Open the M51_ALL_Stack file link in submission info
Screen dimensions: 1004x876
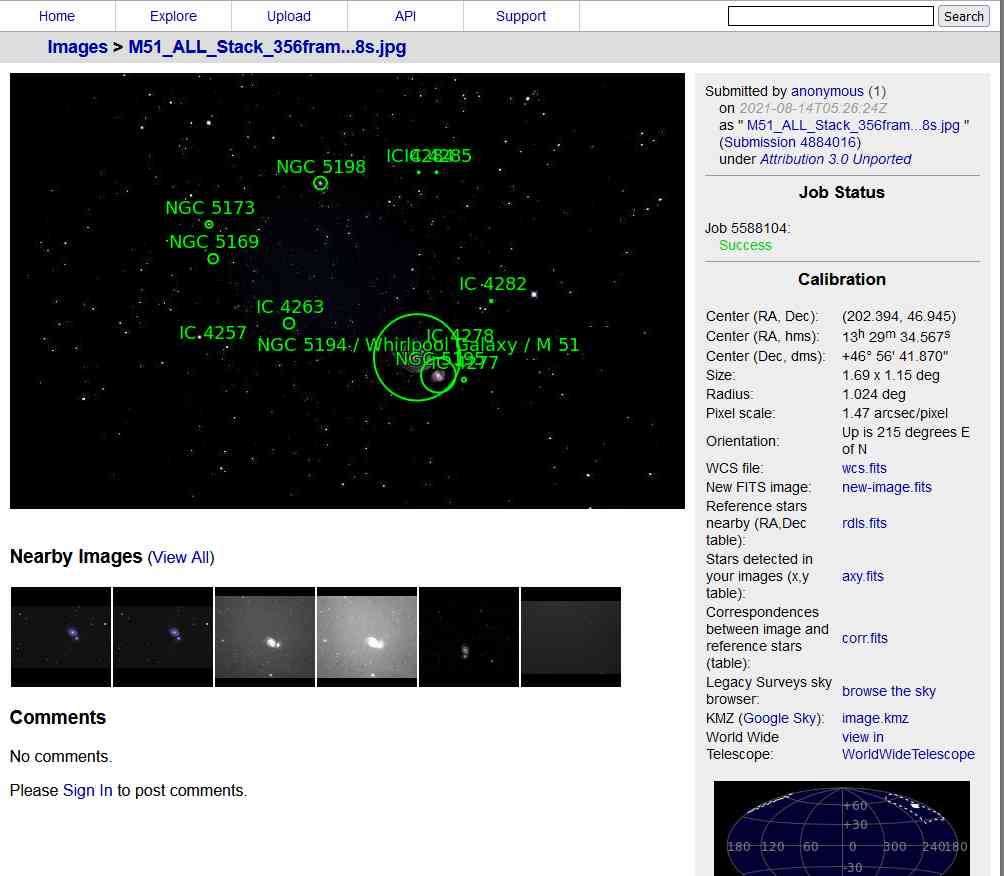(853, 126)
